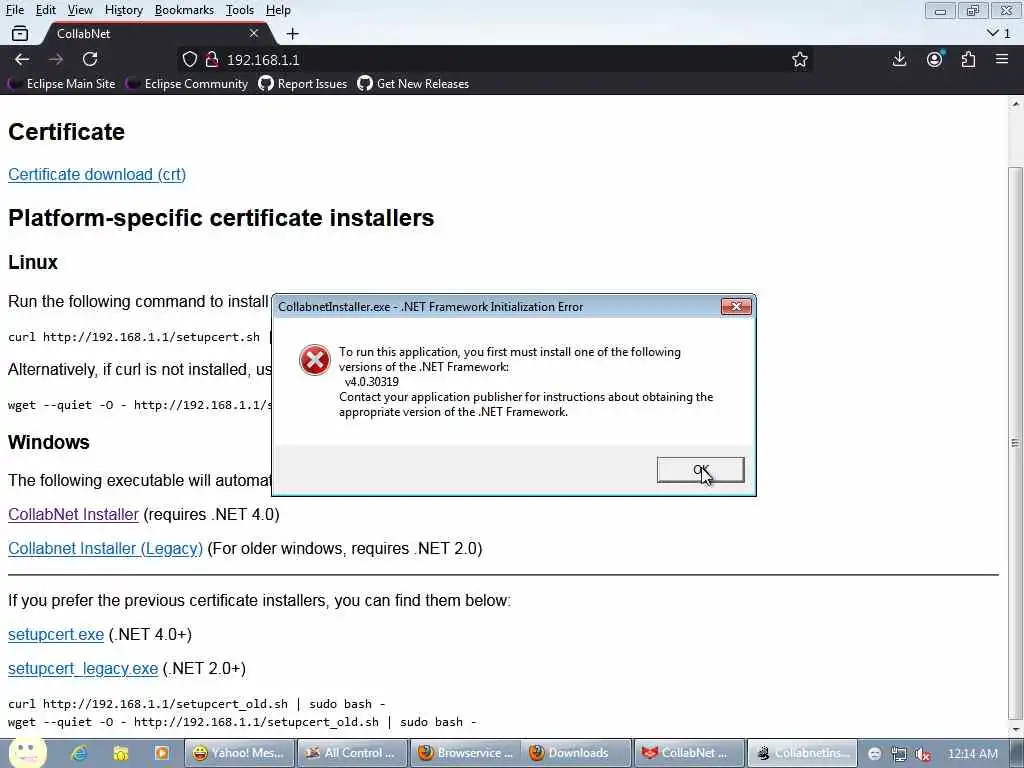Open the Downloads panel arrow icon
This screenshot has height=768, width=1024.
(899, 59)
